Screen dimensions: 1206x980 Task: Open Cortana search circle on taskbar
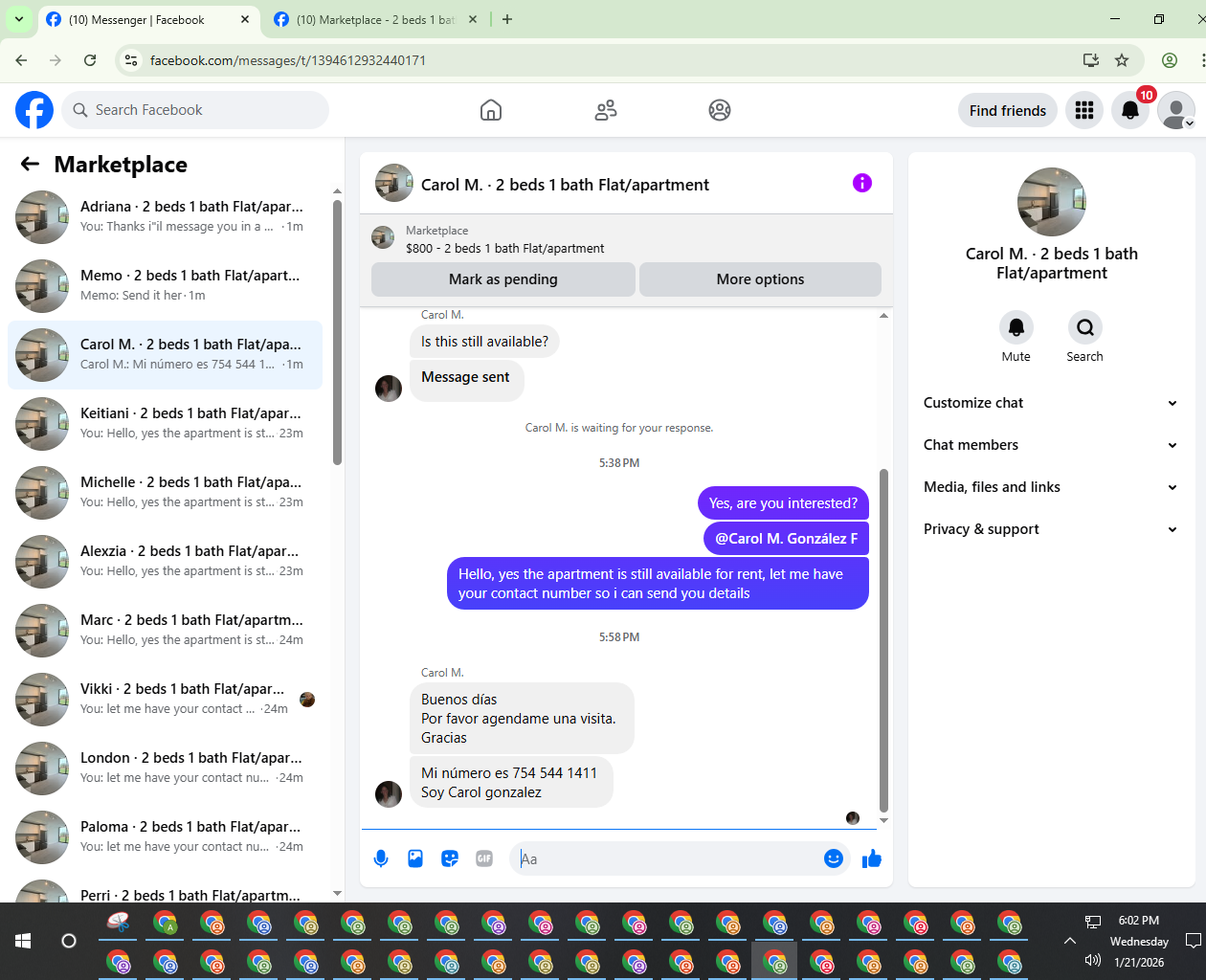tap(69, 941)
